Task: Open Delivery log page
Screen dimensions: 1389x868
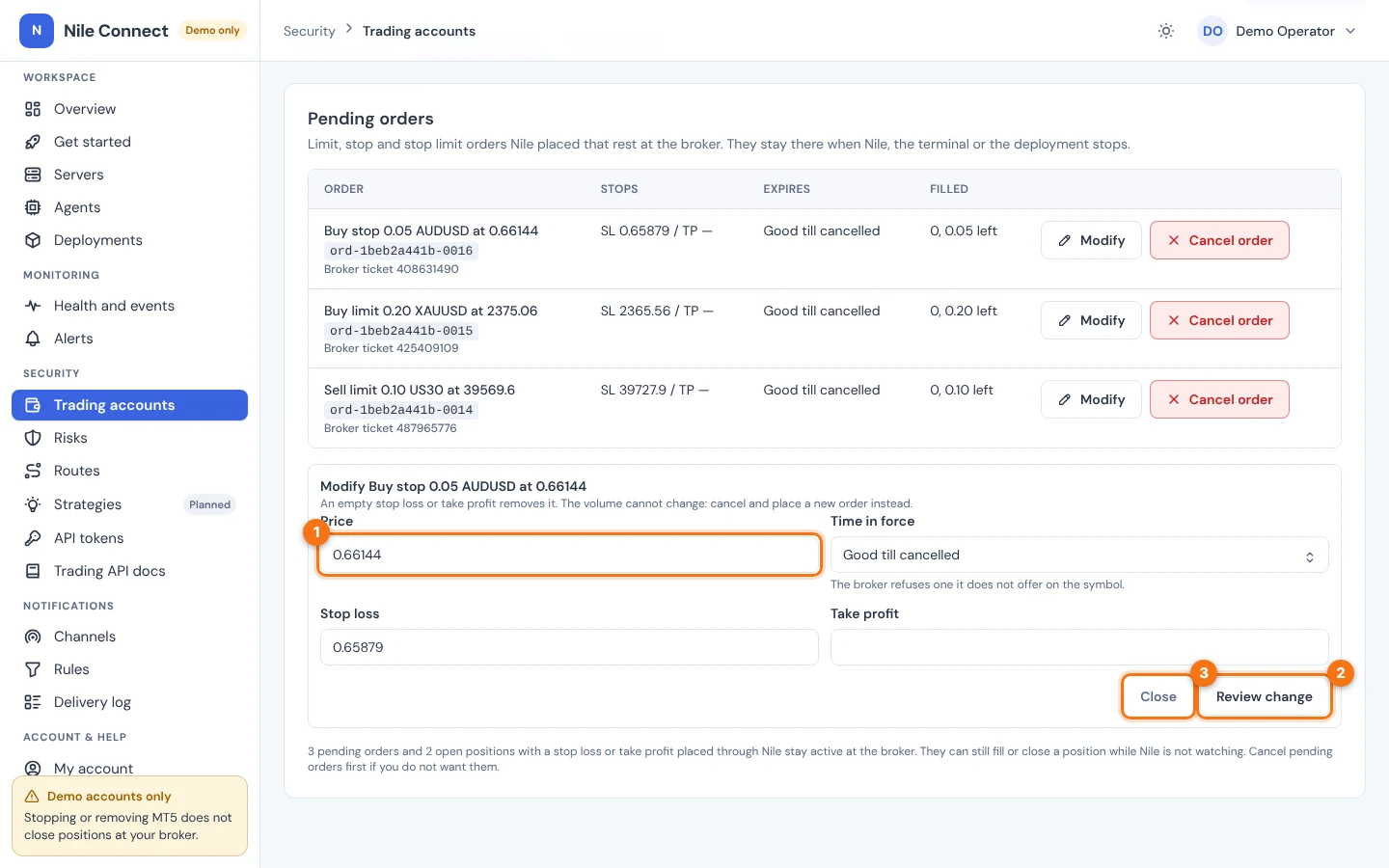Action: [129, 702]
